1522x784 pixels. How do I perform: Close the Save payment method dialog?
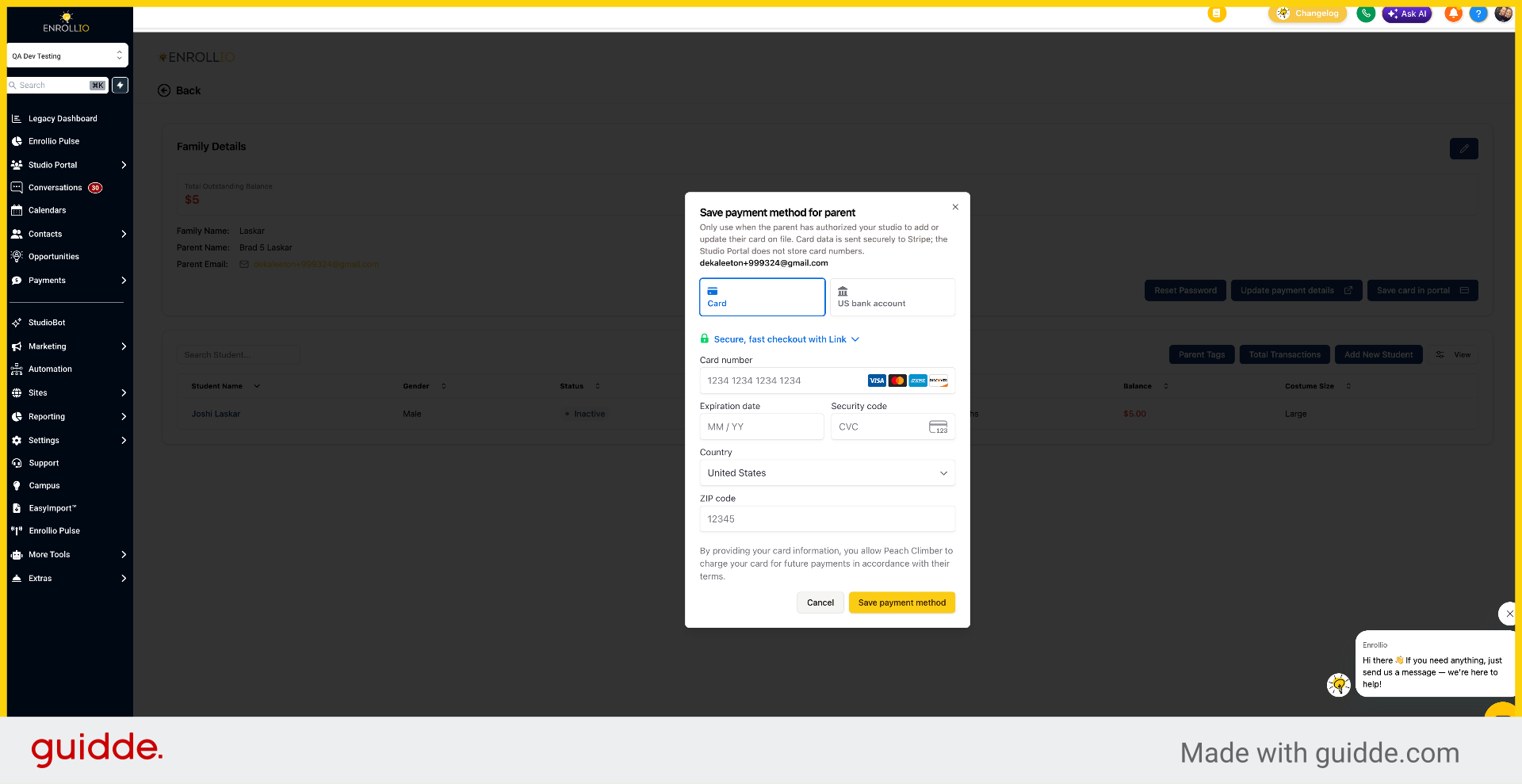(x=955, y=207)
